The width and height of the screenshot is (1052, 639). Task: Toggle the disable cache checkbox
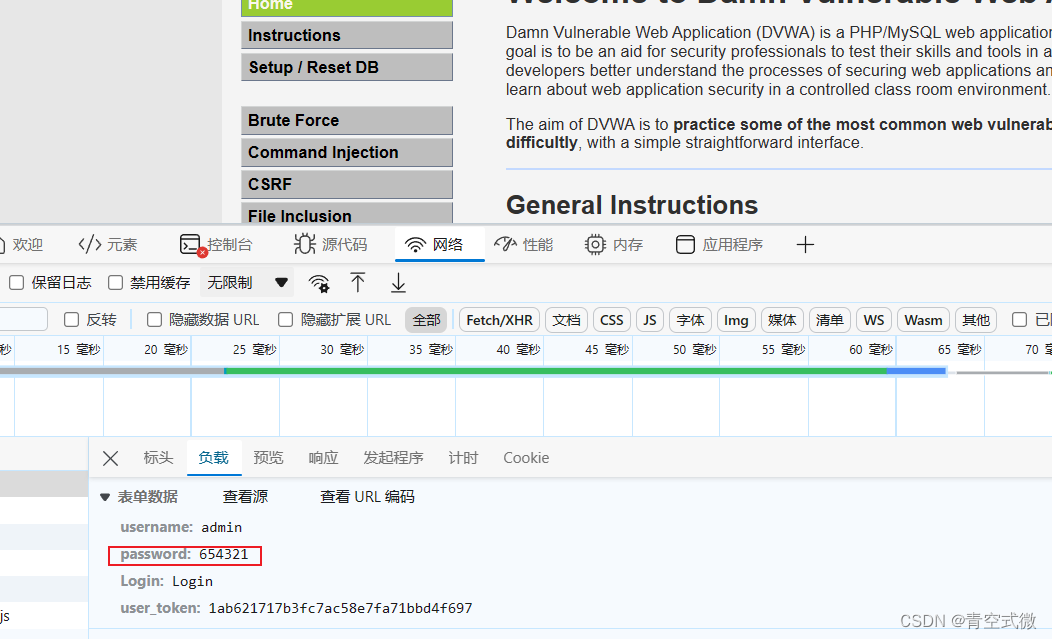pos(115,283)
